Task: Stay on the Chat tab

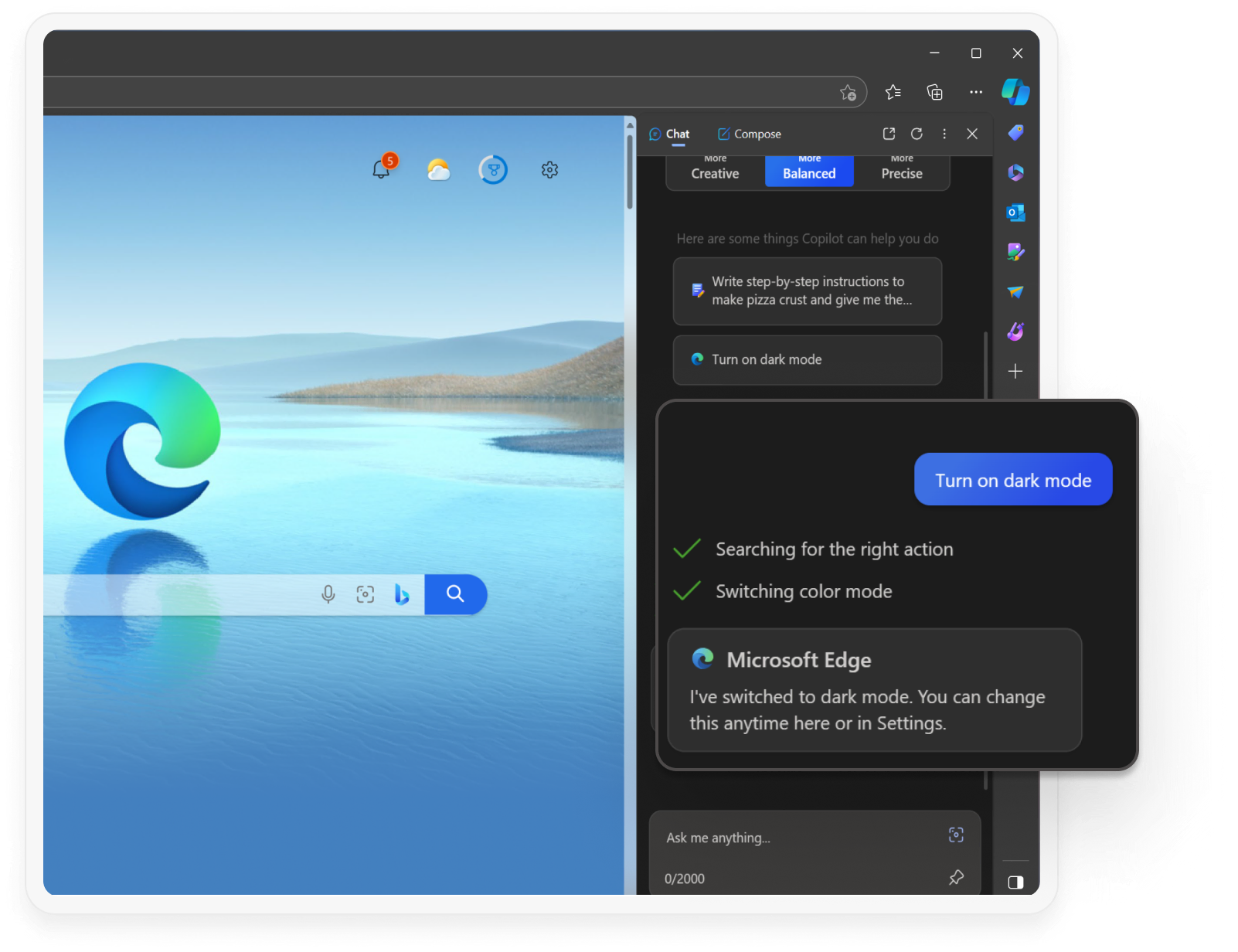Action: [669, 134]
